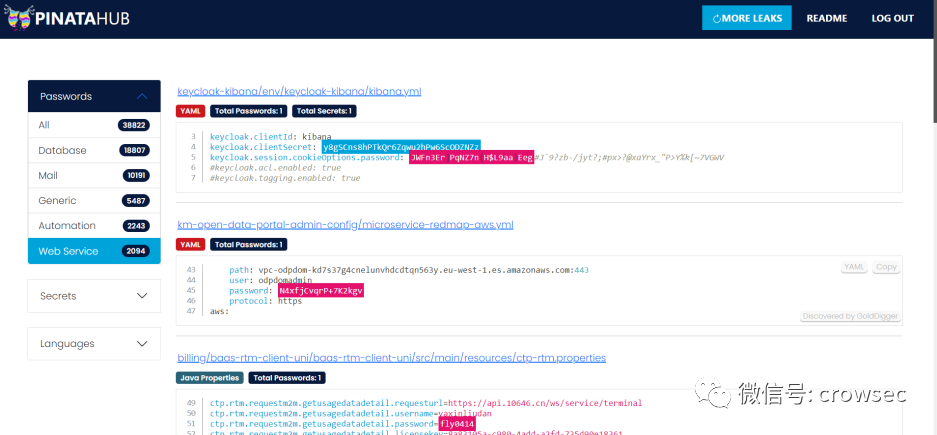Collapse the Passwords section chevron
Screen dimensions: 937x435
point(142,96)
